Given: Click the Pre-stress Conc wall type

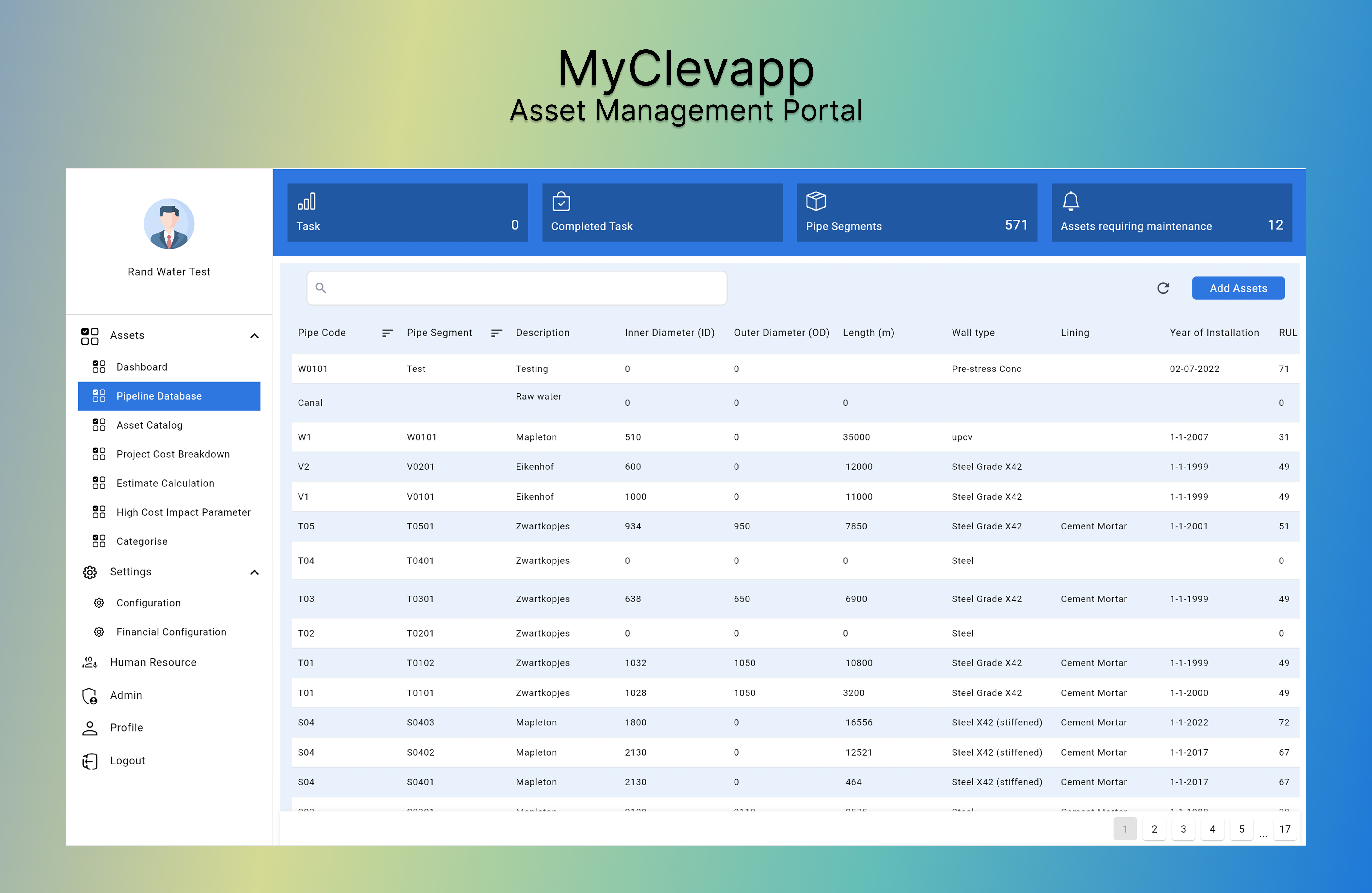Looking at the screenshot, I should pyautogui.click(x=986, y=369).
